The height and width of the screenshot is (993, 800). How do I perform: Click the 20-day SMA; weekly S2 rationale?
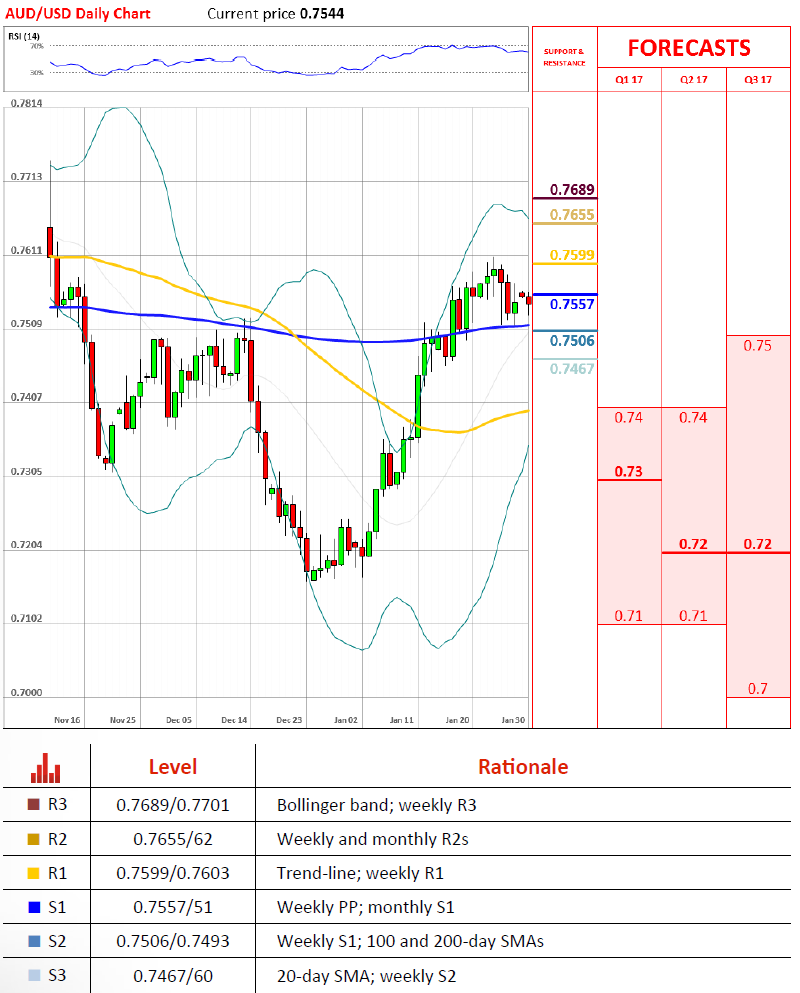click(x=366, y=976)
